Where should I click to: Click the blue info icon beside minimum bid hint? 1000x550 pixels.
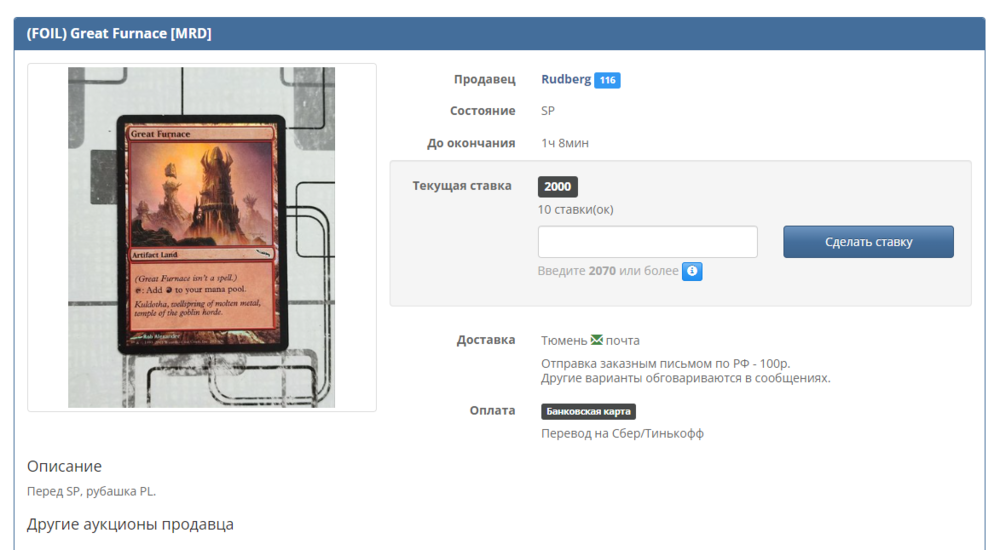pyautogui.click(x=692, y=271)
